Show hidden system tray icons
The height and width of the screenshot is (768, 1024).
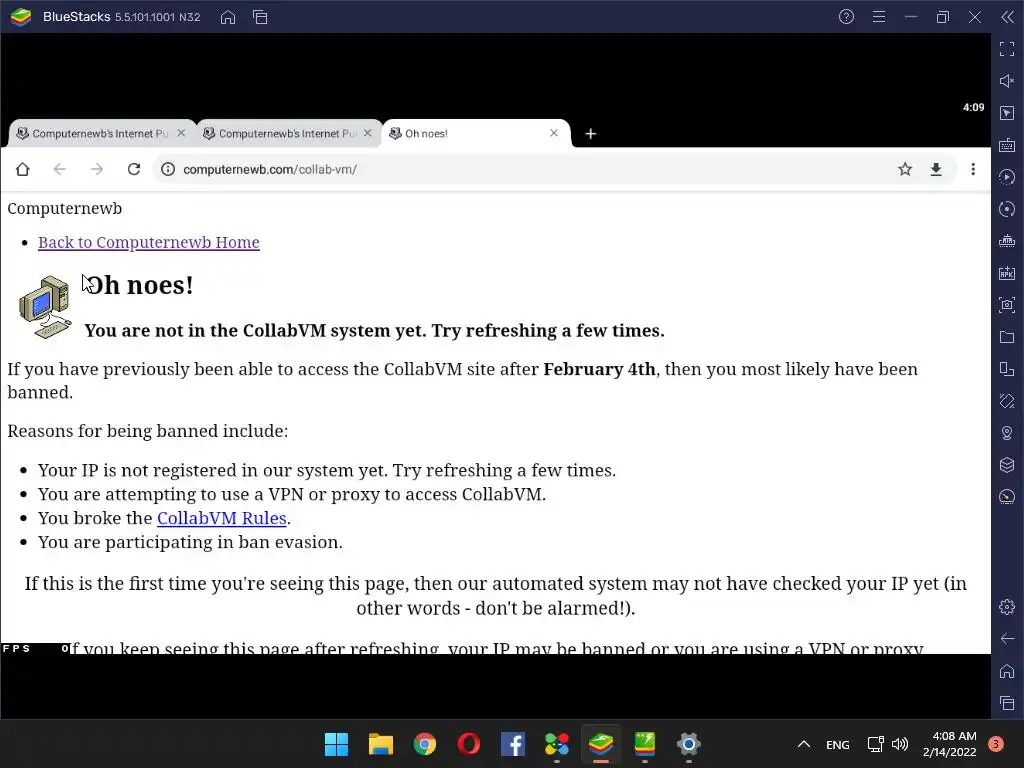pyautogui.click(x=804, y=744)
